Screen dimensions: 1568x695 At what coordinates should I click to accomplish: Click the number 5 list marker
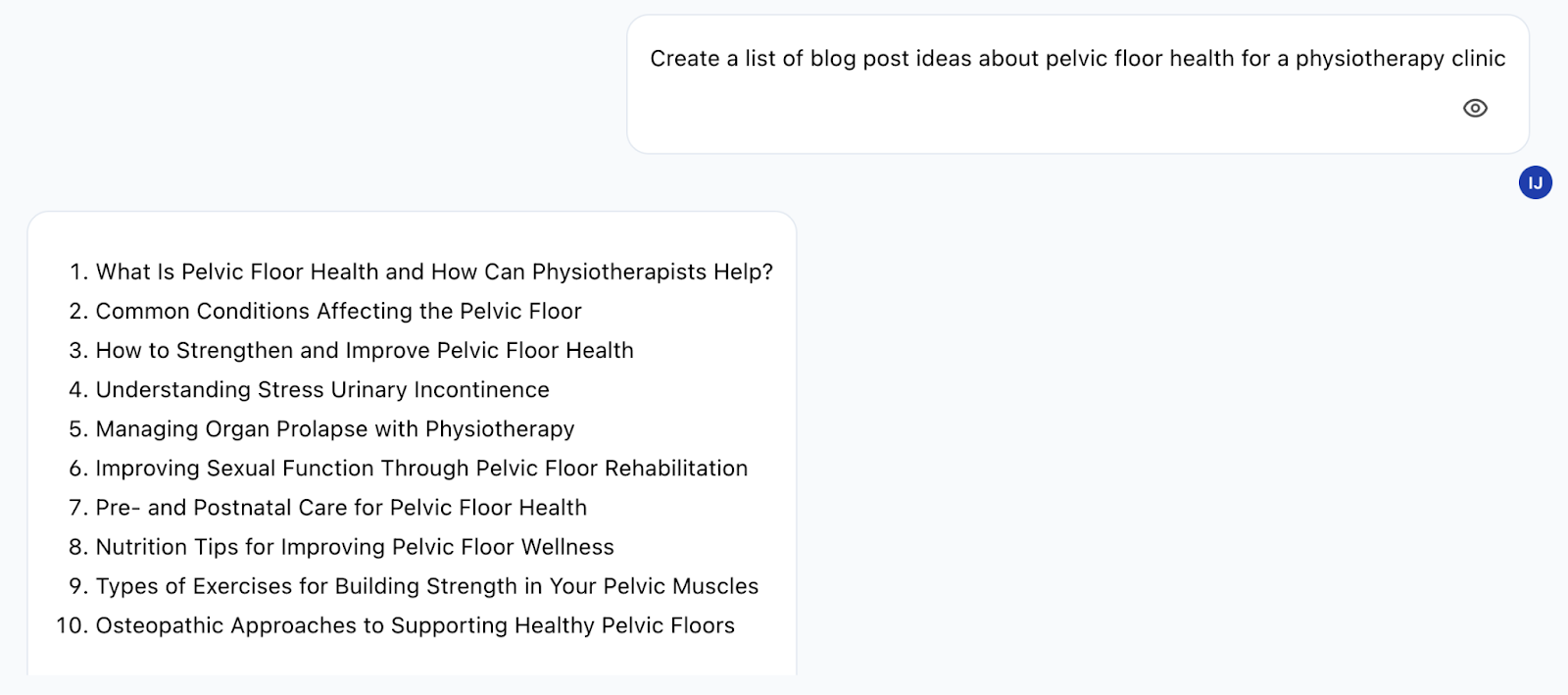pos(78,428)
